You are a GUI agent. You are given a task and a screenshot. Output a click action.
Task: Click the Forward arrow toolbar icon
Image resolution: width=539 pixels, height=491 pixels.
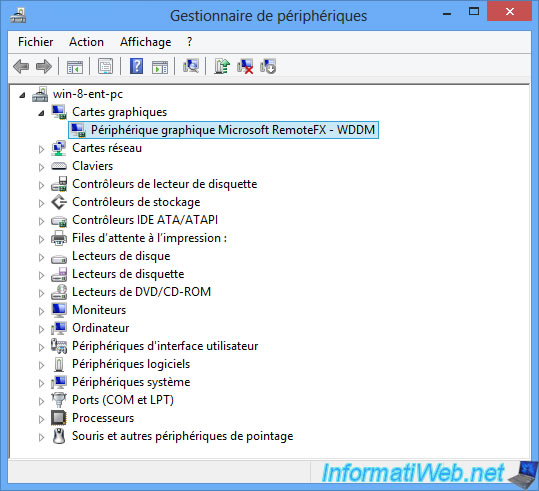coord(44,66)
